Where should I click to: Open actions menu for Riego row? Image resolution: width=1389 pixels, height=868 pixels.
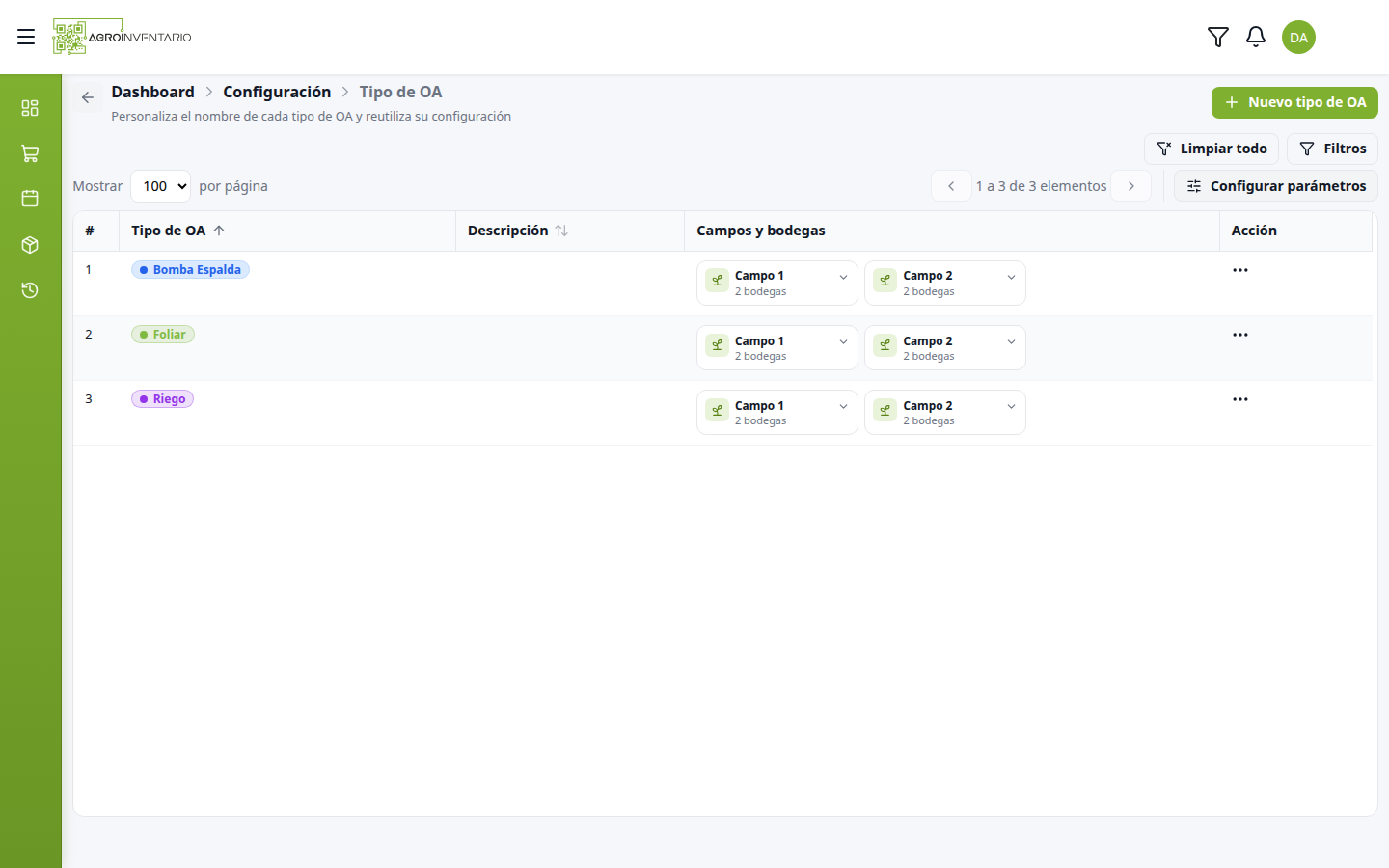tap(1240, 399)
